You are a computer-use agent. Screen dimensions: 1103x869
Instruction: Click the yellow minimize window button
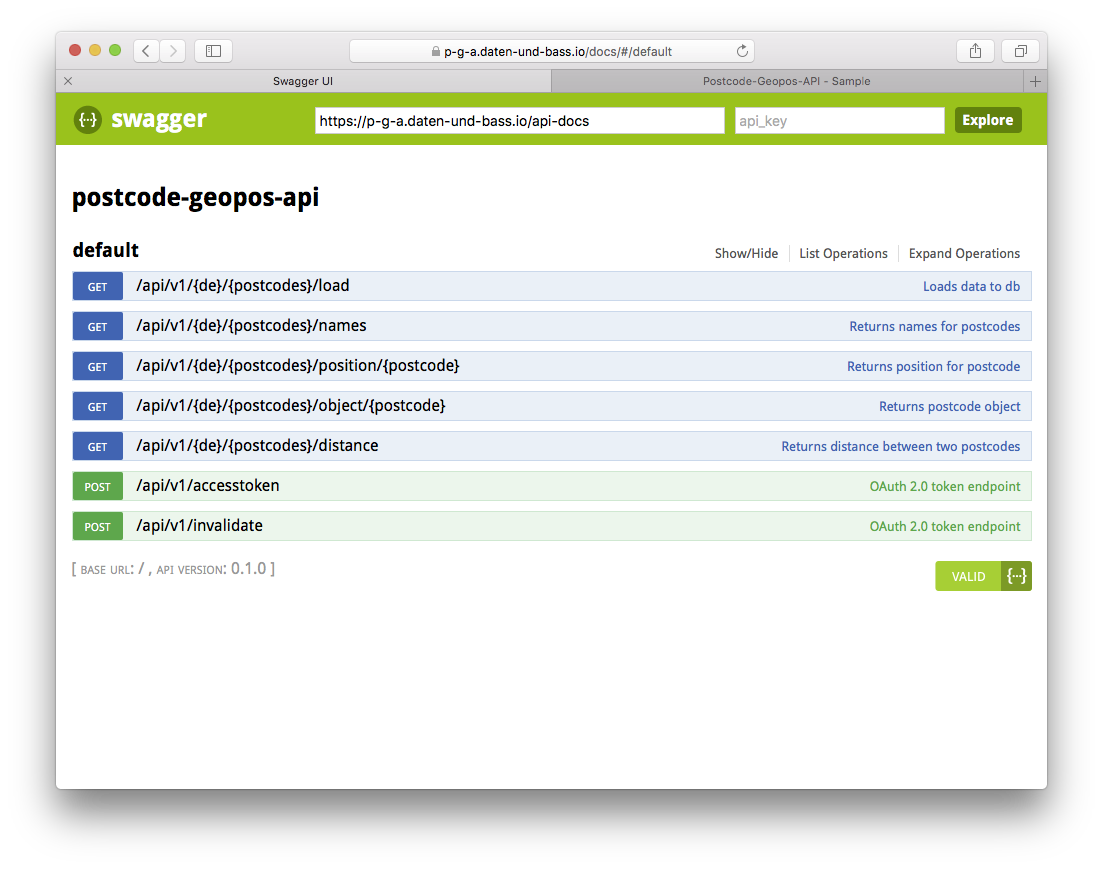click(95, 50)
